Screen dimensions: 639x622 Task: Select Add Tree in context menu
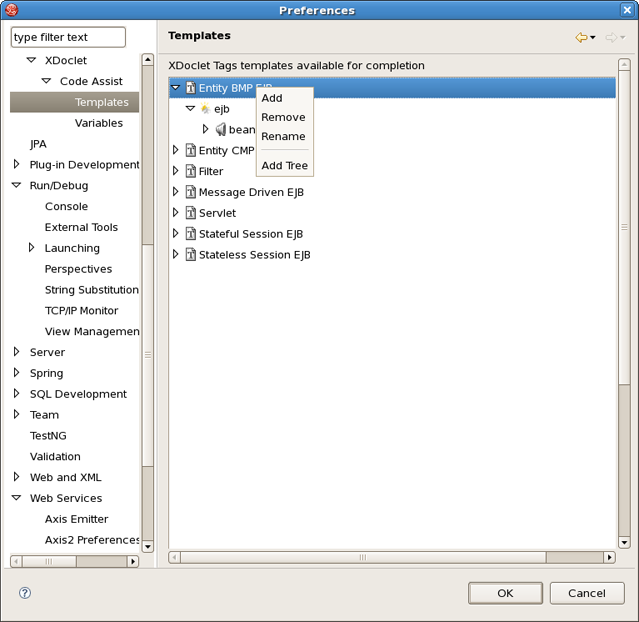(x=284, y=166)
